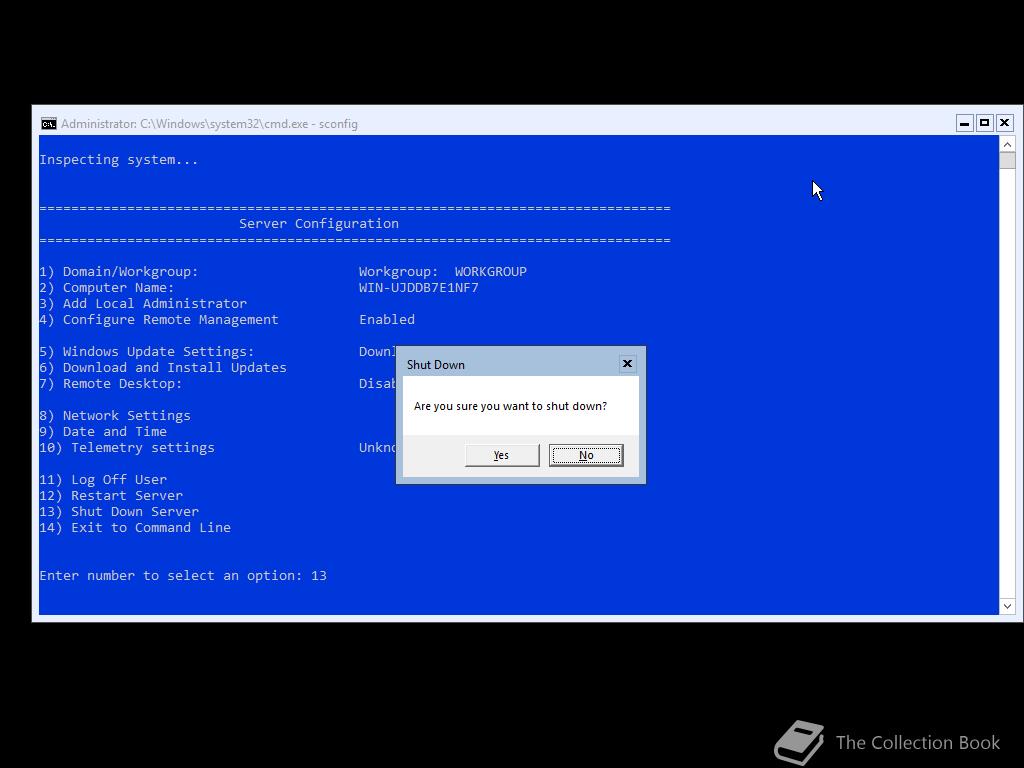Viewport: 1024px width, 768px height.
Task: Click 'Exit to Command Line' option
Action: (135, 528)
